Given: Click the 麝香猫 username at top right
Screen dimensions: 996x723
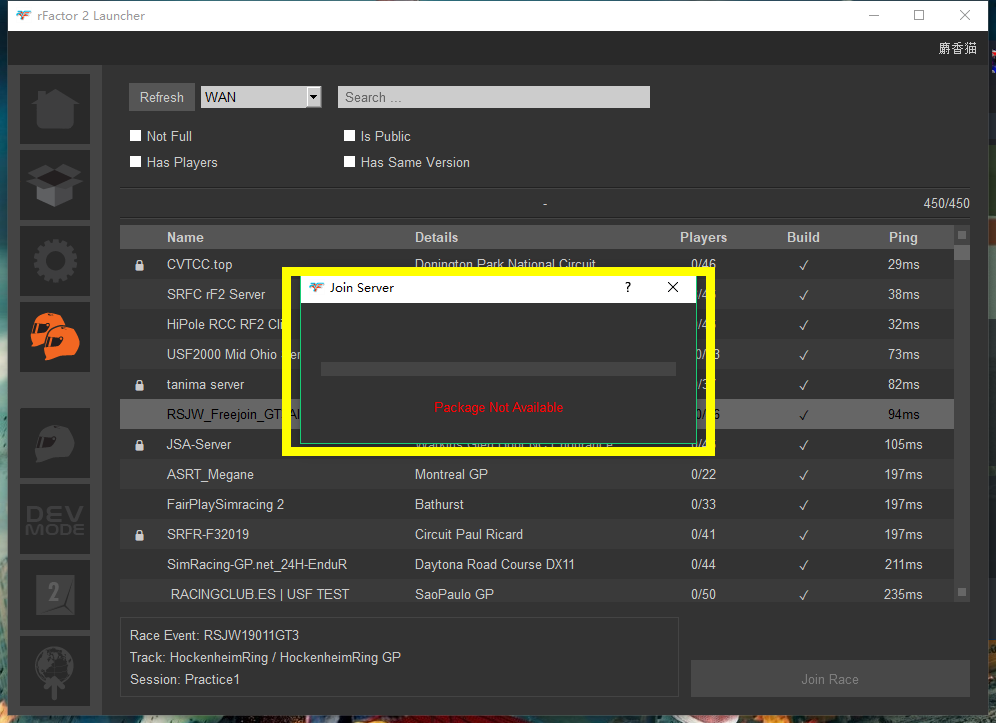Looking at the screenshot, I should pyautogui.click(x=957, y=48).
